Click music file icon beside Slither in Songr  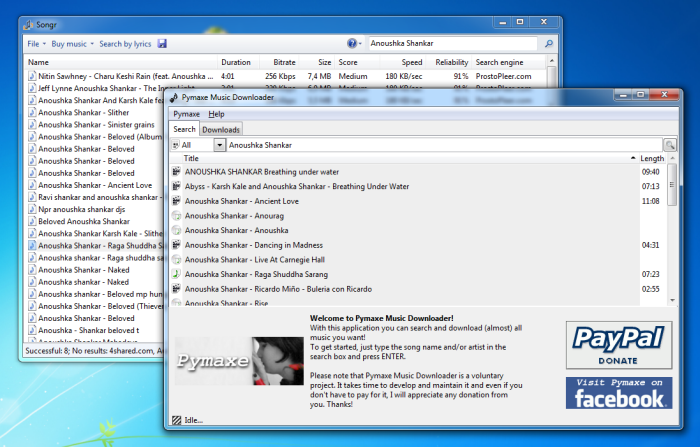click(x=31, y=113)
